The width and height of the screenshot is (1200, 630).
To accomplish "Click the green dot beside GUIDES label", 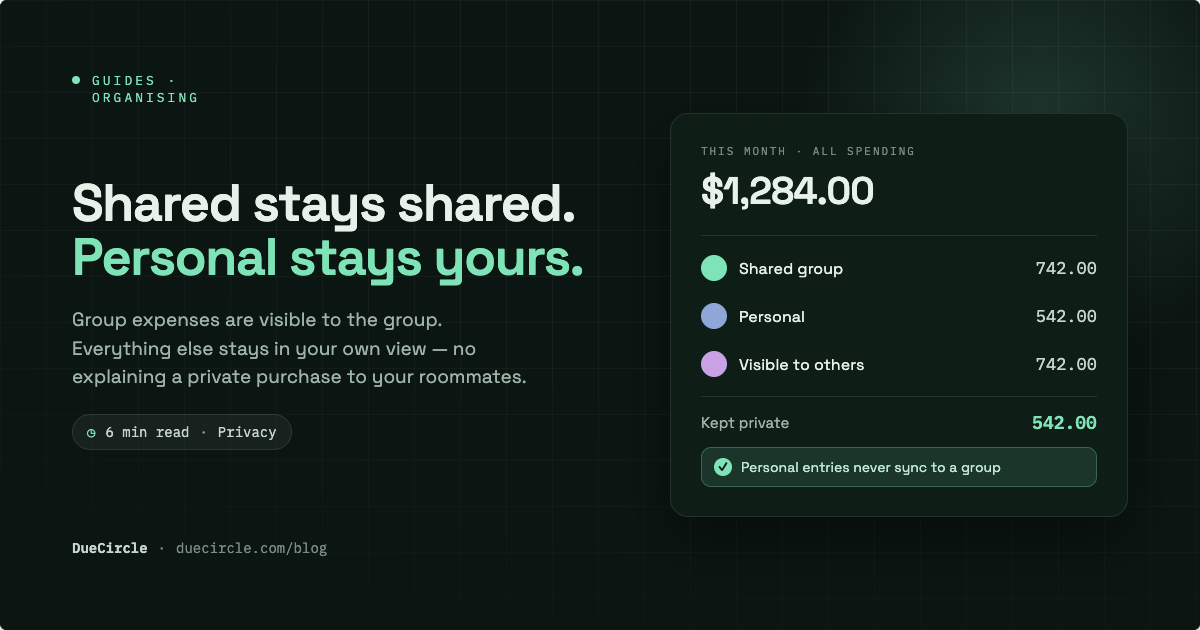I will click(76, 80).
